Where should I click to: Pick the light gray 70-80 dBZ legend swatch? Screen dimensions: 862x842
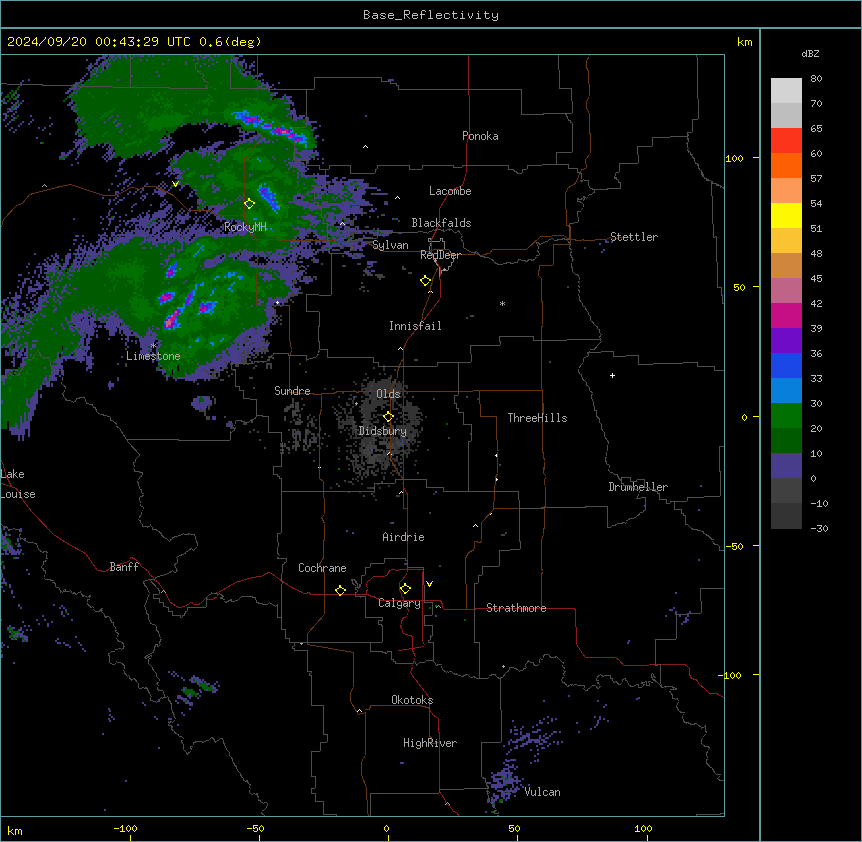(x=786, y=90)
